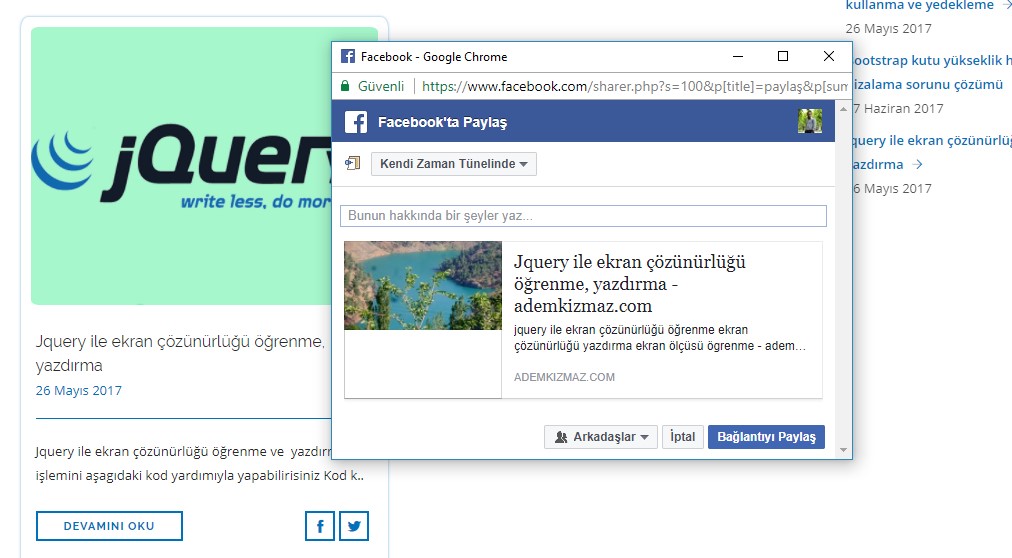Close the Facebook Chrome popup window

coord(829,56)
